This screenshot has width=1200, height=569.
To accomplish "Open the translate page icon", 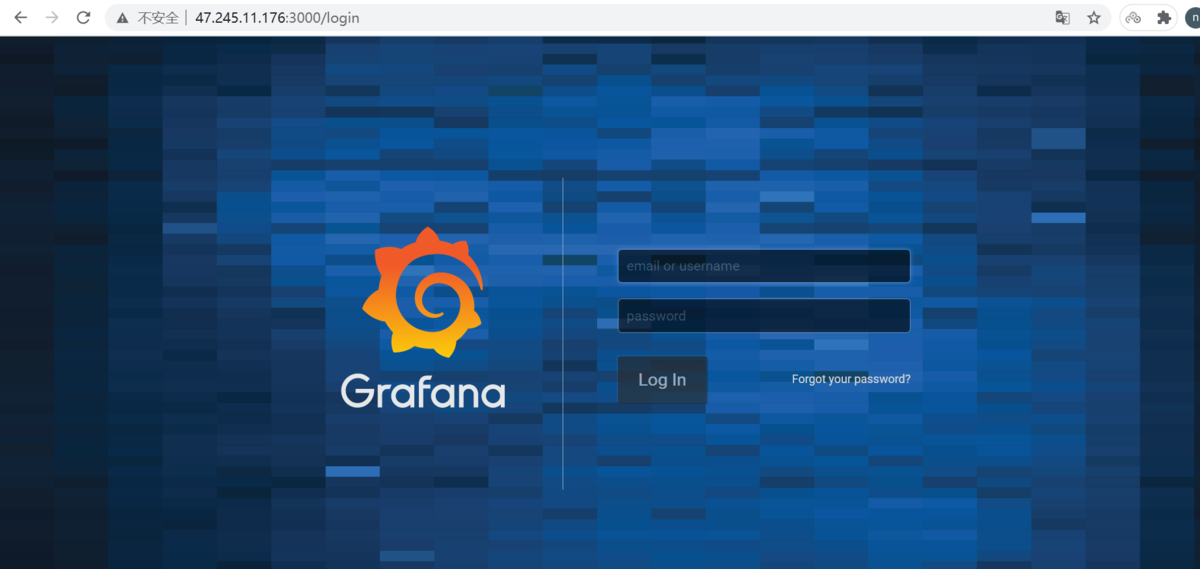I will pos(1063,18).
